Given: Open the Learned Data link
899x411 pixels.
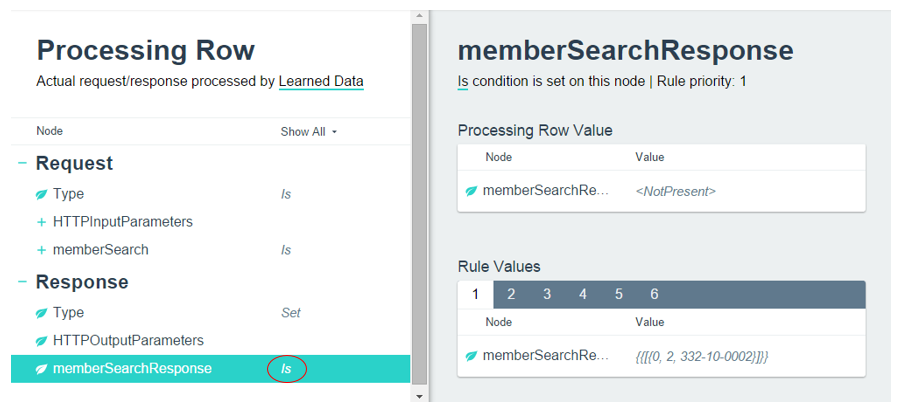Looking at the screenshot, I should [321, 81].
